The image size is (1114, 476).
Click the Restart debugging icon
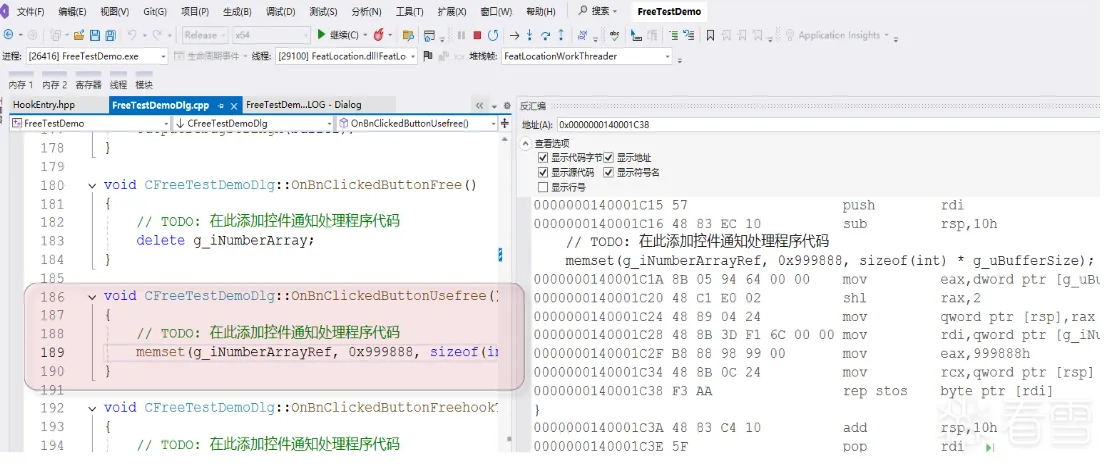pos(493,35)
